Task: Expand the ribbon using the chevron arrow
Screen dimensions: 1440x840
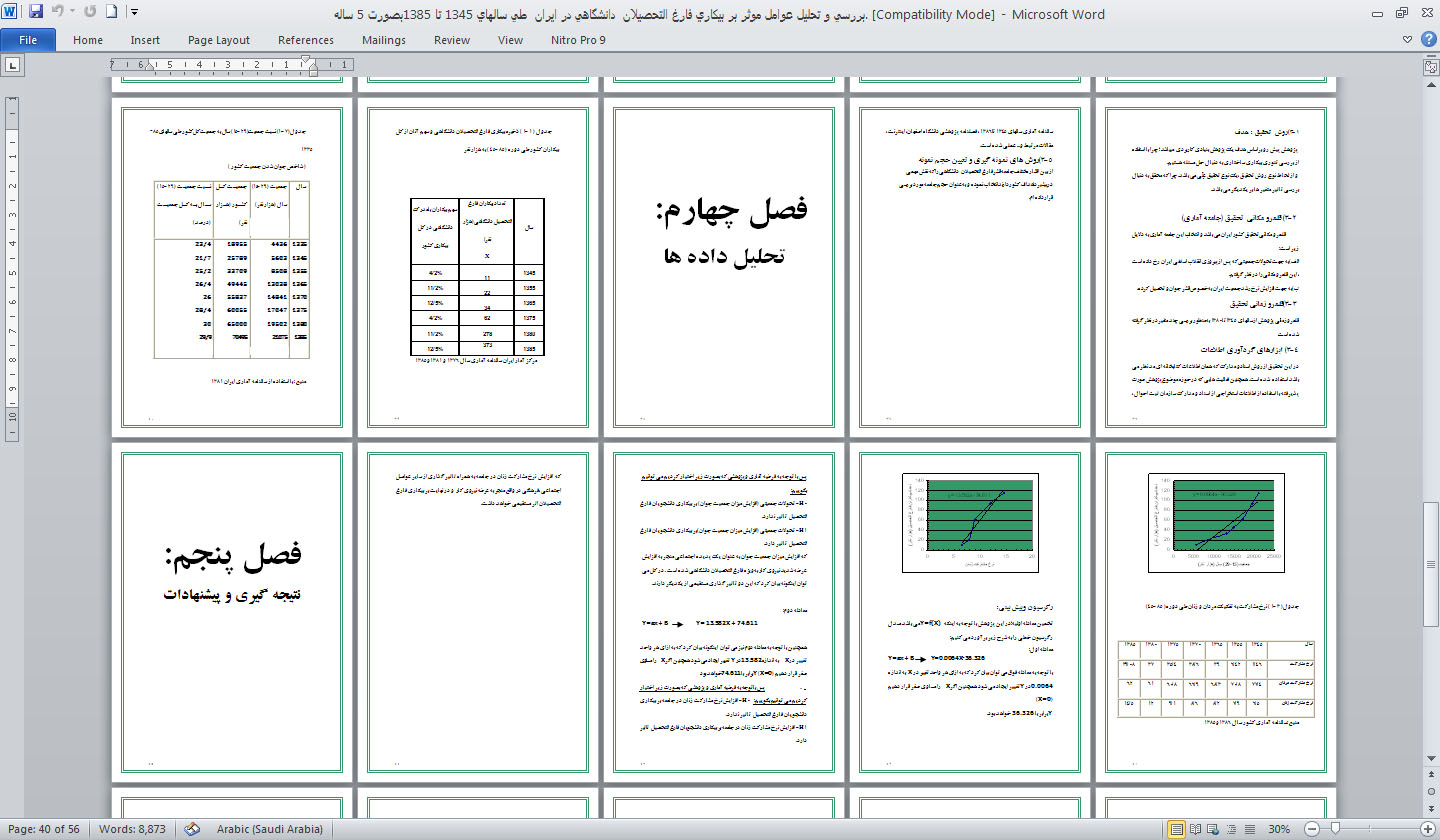Action: 1408,40
